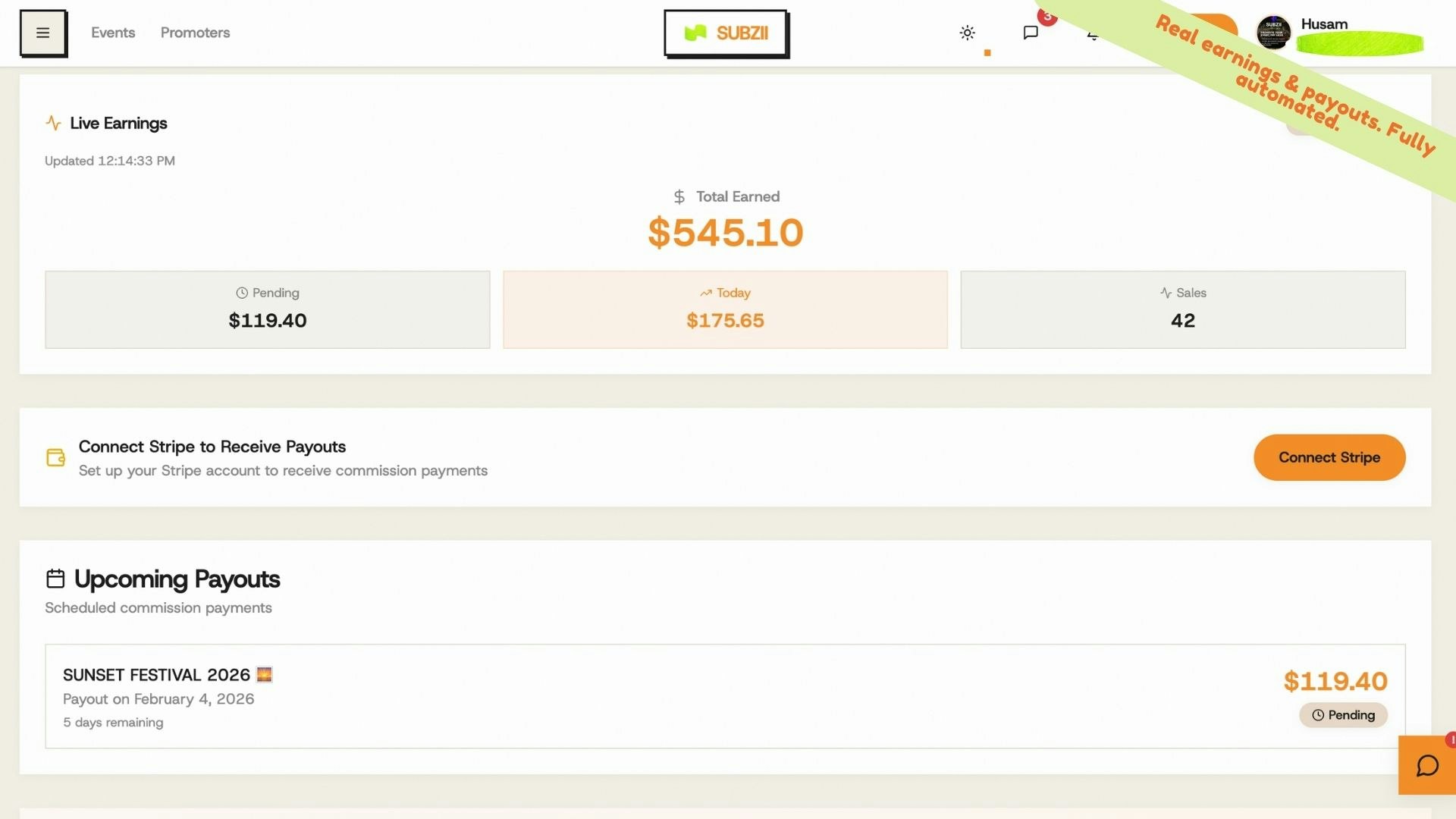Select the Today earnings card
The height and width of the screenshot is (819, 1456).
725,309
